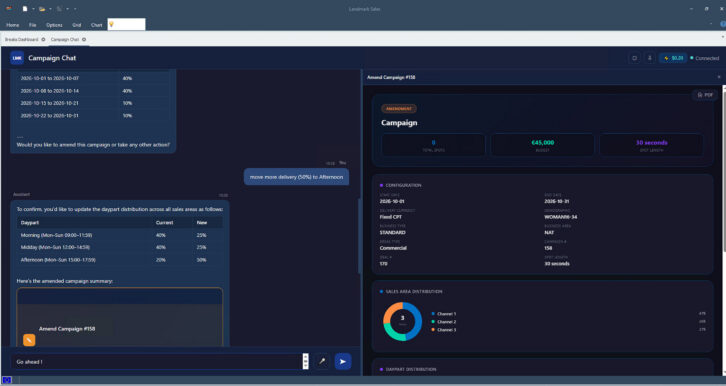The height and width of the screenshot is (386, 726).
Task: Open the File ribbon tab
Action: [32, 25]
